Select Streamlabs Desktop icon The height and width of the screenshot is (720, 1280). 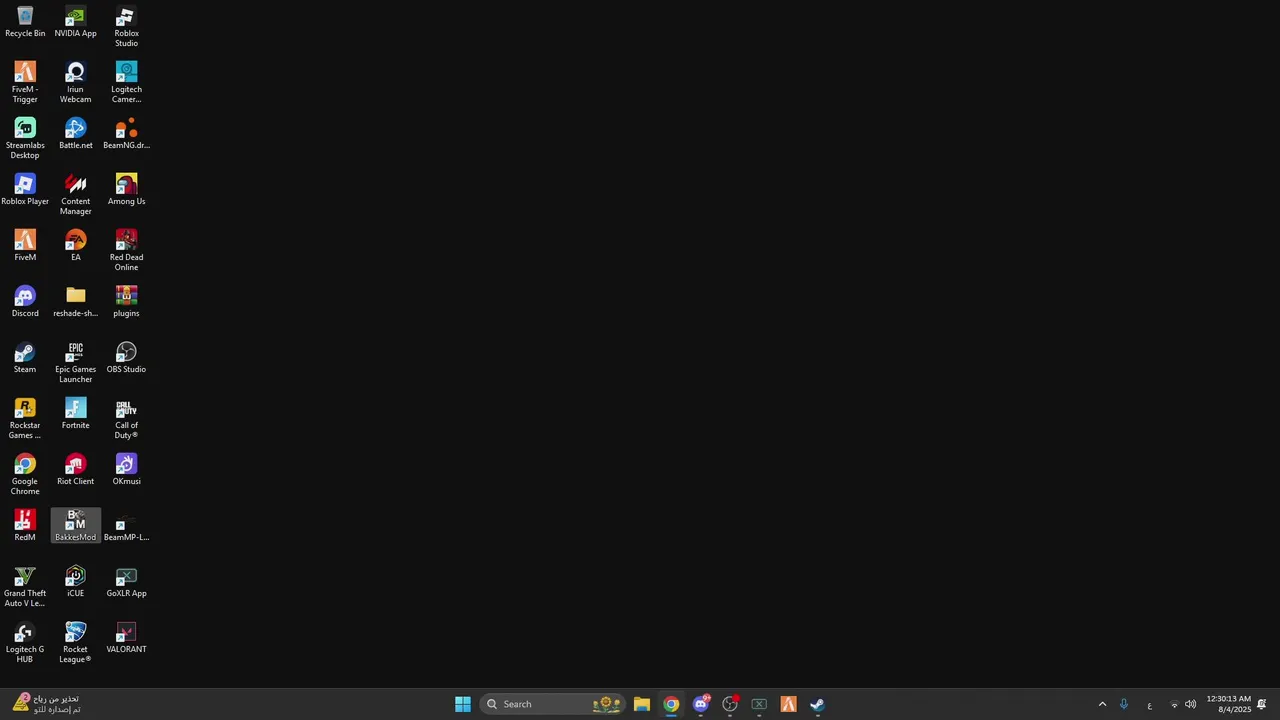coord(25,139)
